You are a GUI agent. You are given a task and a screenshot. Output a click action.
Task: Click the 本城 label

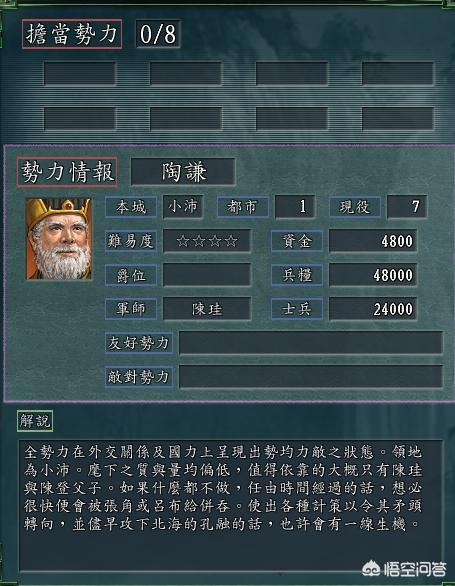(131, 207)
